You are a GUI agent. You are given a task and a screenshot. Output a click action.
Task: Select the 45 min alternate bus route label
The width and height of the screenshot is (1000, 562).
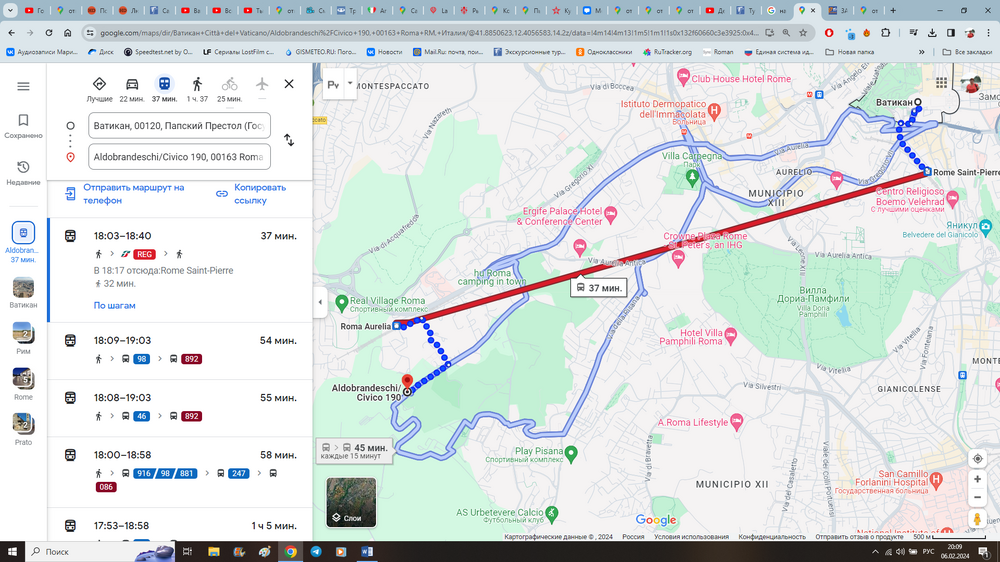[x=355, y=451]
